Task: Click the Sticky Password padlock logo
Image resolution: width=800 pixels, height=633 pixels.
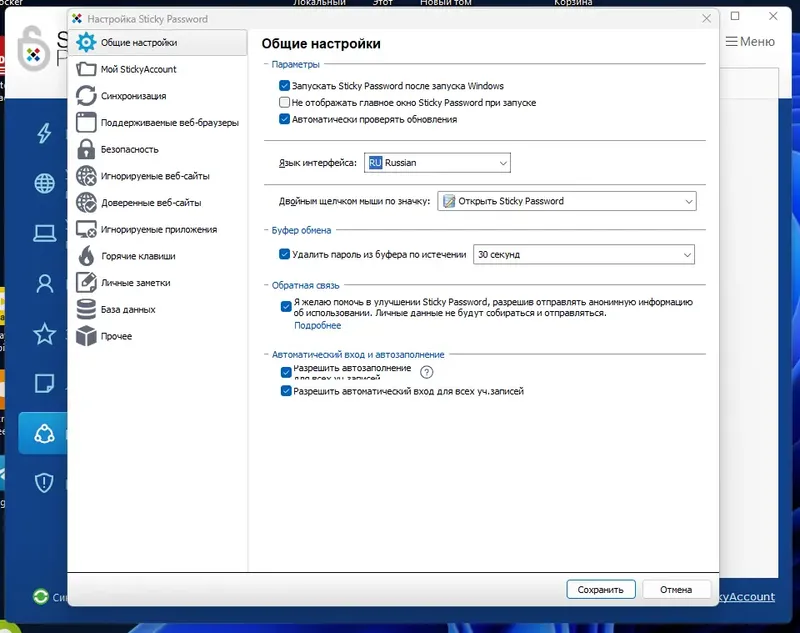Action: [34, 49]
